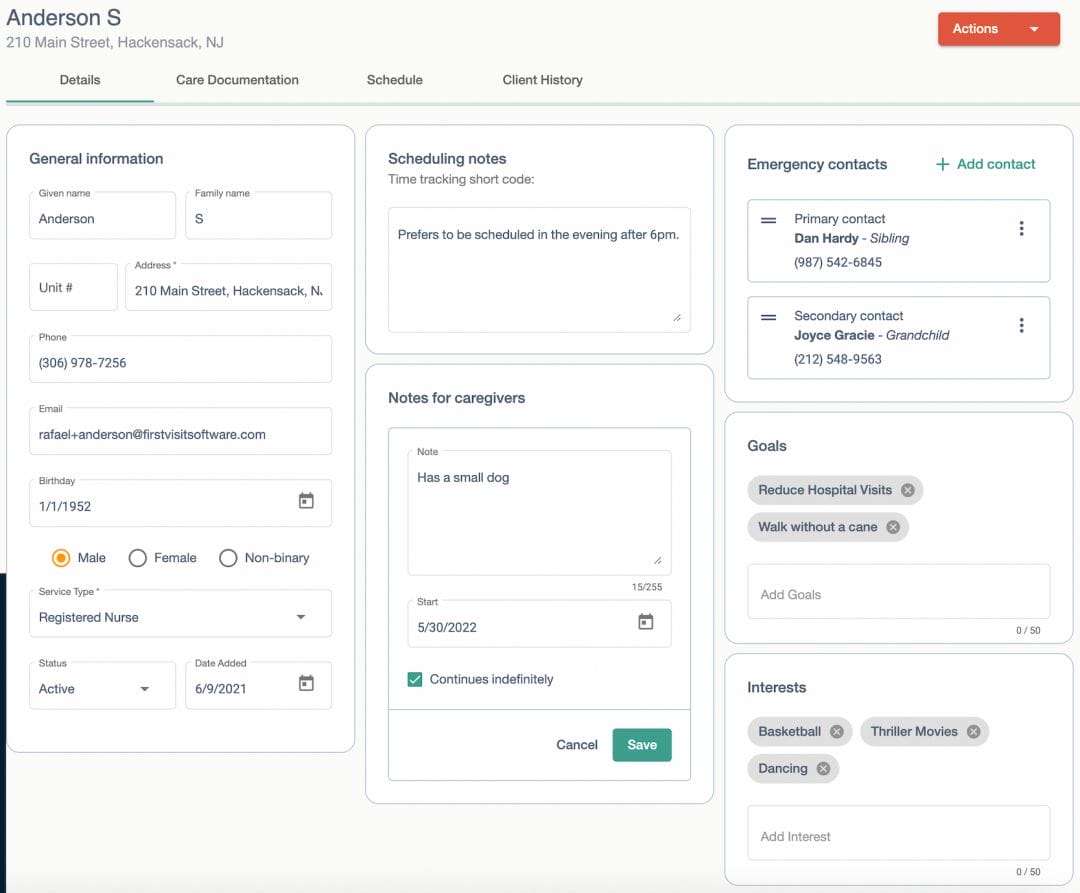Expand the Actions dropdown menu
Viewport: 1080px width, 893px height.
point(998,29)
